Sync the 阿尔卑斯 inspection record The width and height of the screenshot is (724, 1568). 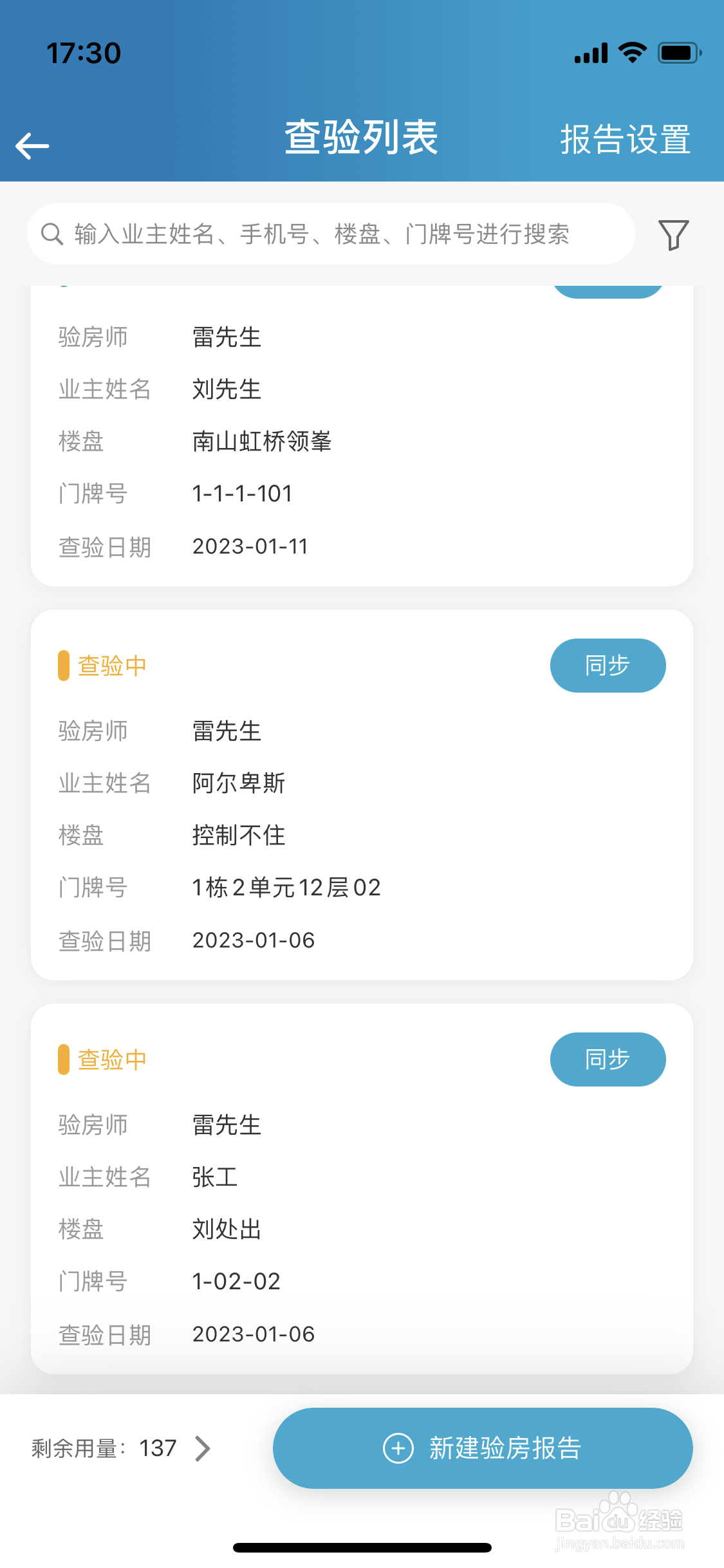click(x=608, y=666)
